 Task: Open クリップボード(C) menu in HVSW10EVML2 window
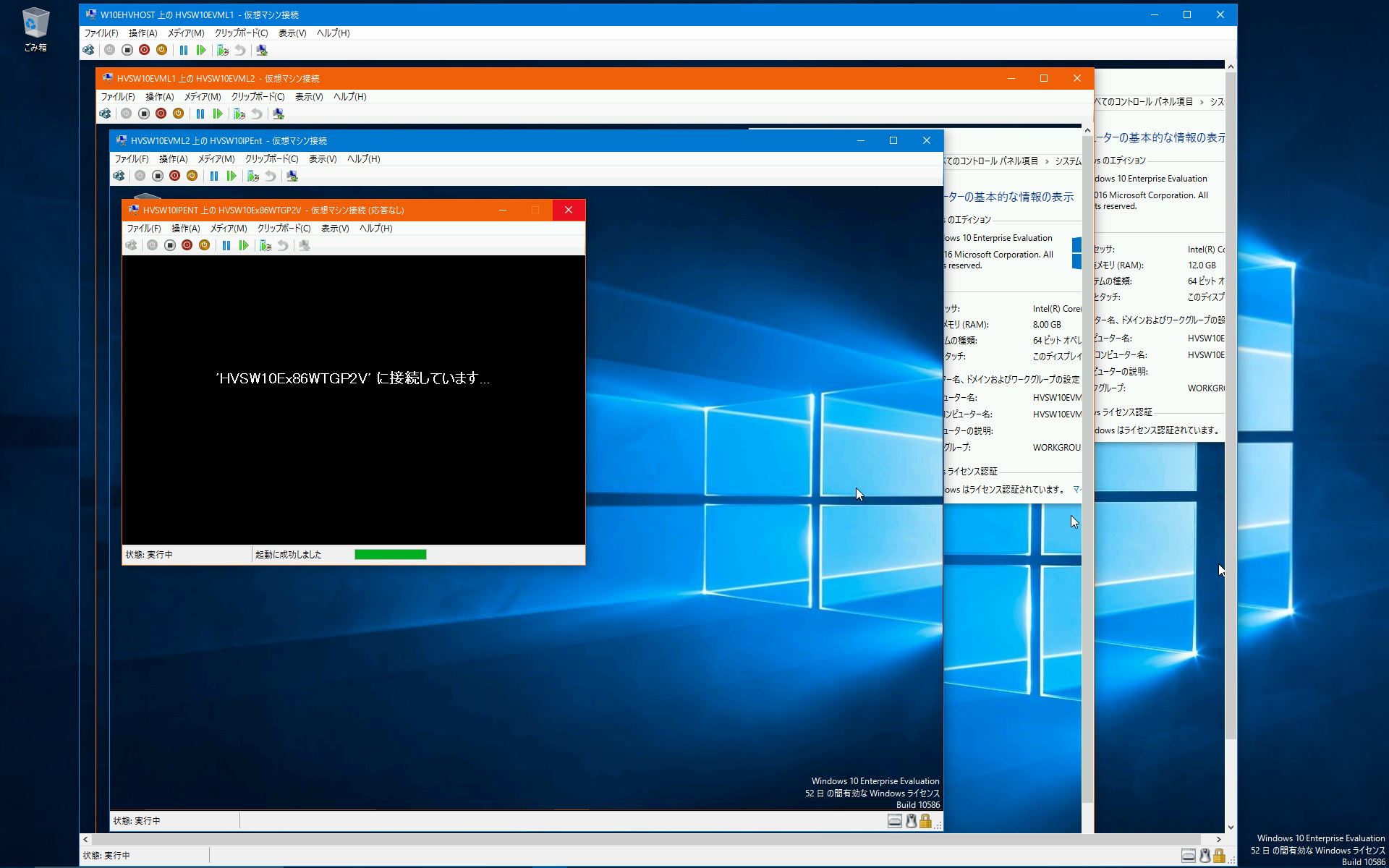click(258, 96)
